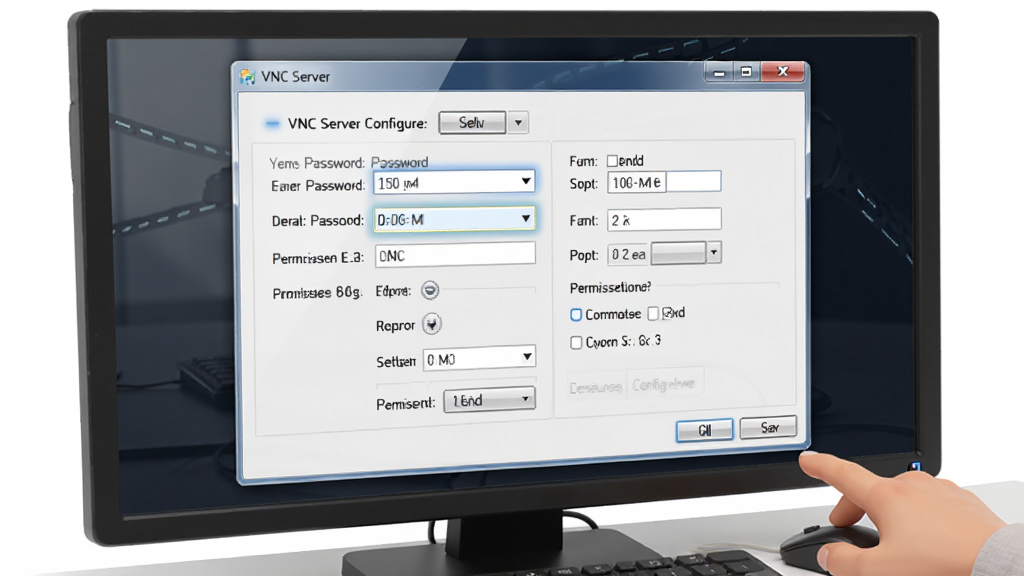Enable the Cormotse checkbox
Image resolution: width=1024 pixels, height=576 pixels.
[x=576, y=315]
